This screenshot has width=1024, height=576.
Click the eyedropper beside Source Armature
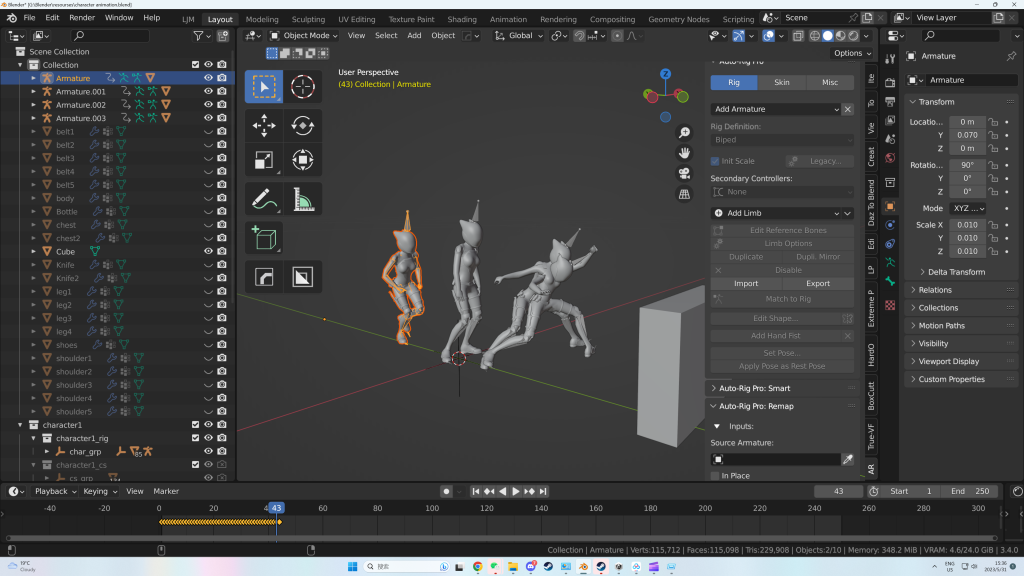coord(848,460)
